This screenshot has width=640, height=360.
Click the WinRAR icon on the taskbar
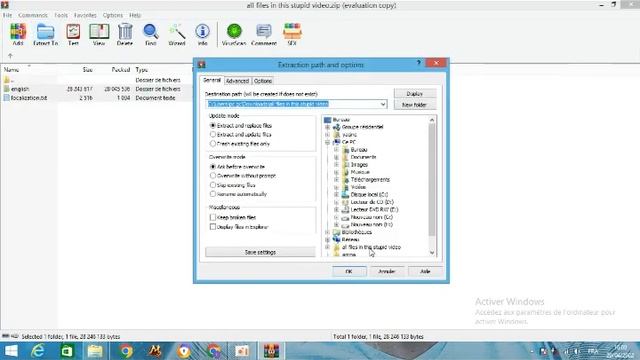tap(271, 351)
